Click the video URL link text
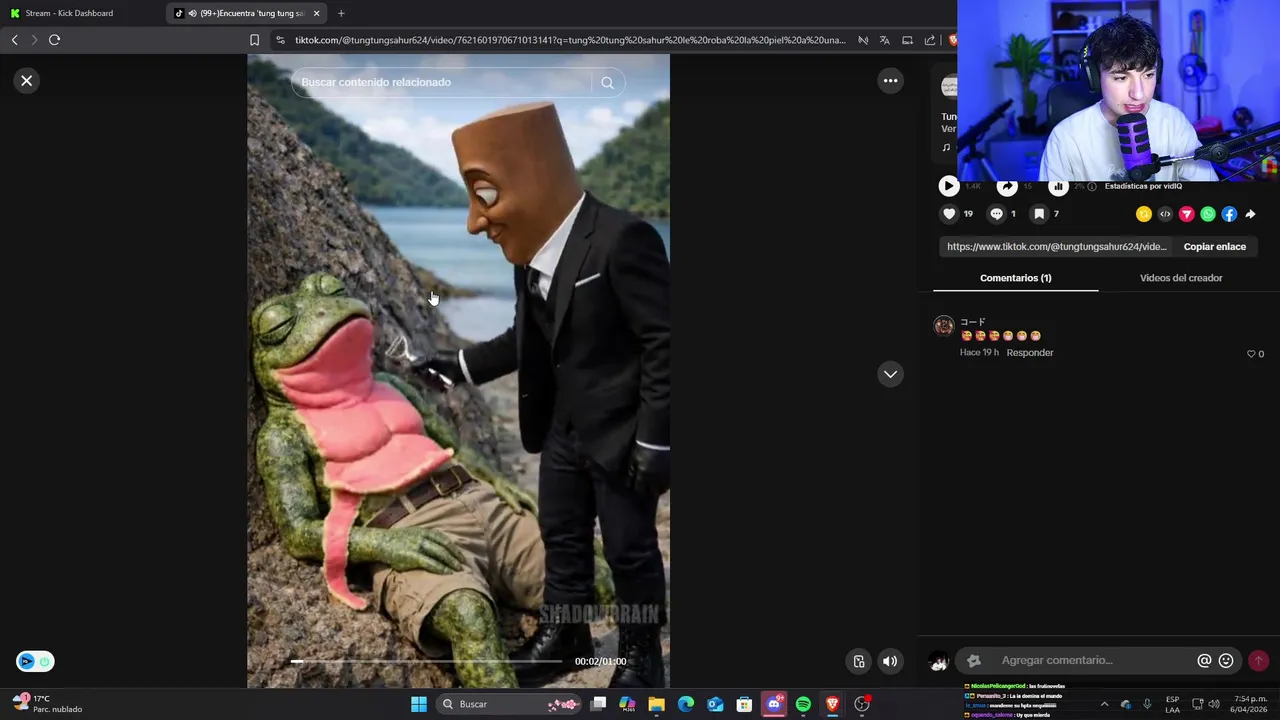The image size is (1280, 720). (x=1057, y=247)
